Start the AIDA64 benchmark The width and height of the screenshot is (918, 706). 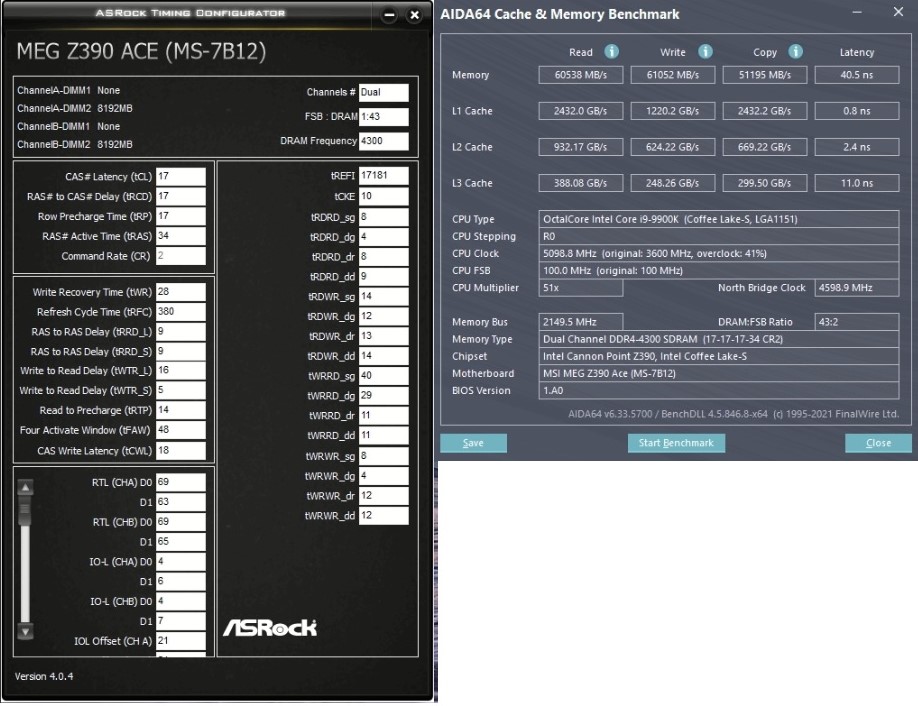coord(676,443)
